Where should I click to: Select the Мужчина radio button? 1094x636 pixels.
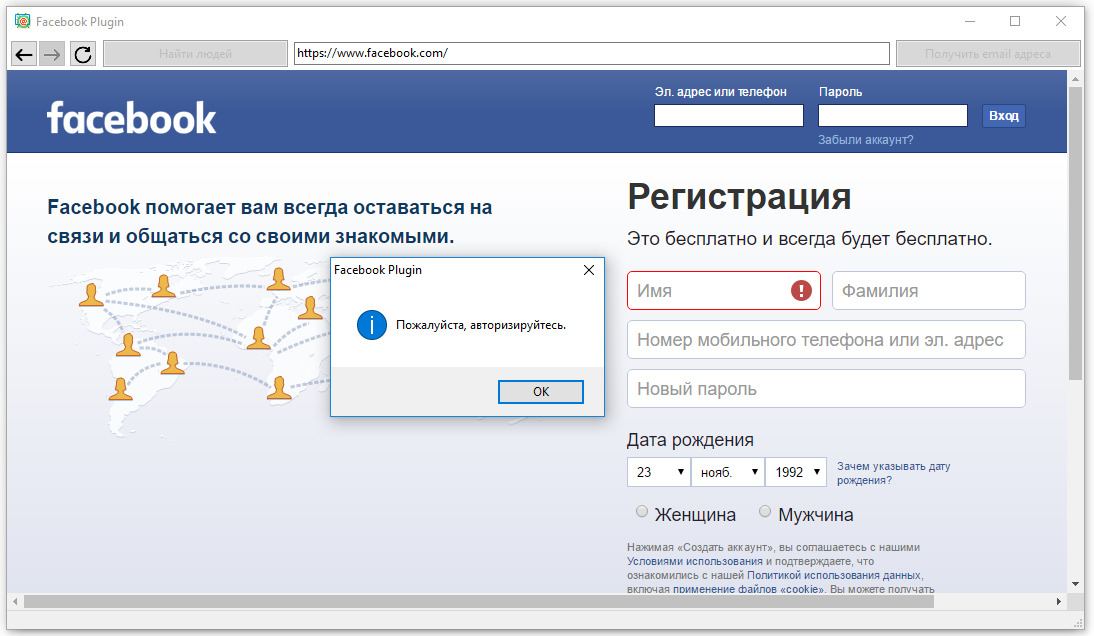click(x=765, y=511)
